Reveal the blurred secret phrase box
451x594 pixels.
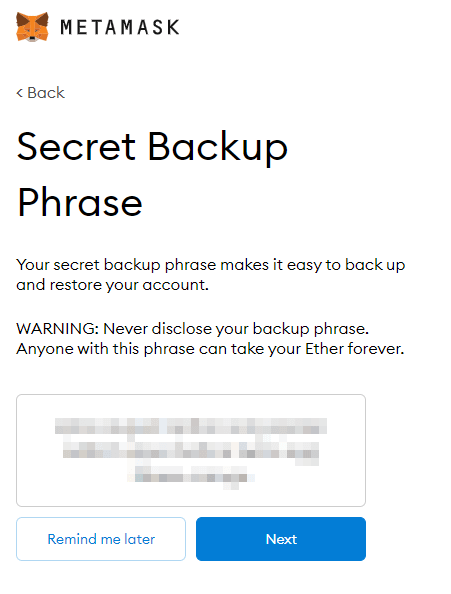[x=191, y=450]
